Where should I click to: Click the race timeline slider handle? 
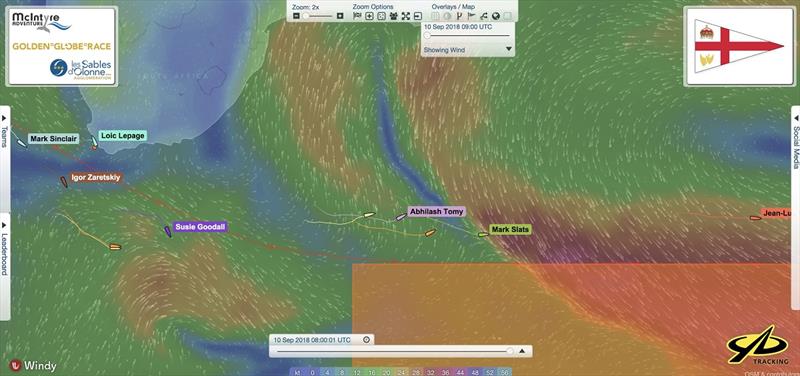510,351
